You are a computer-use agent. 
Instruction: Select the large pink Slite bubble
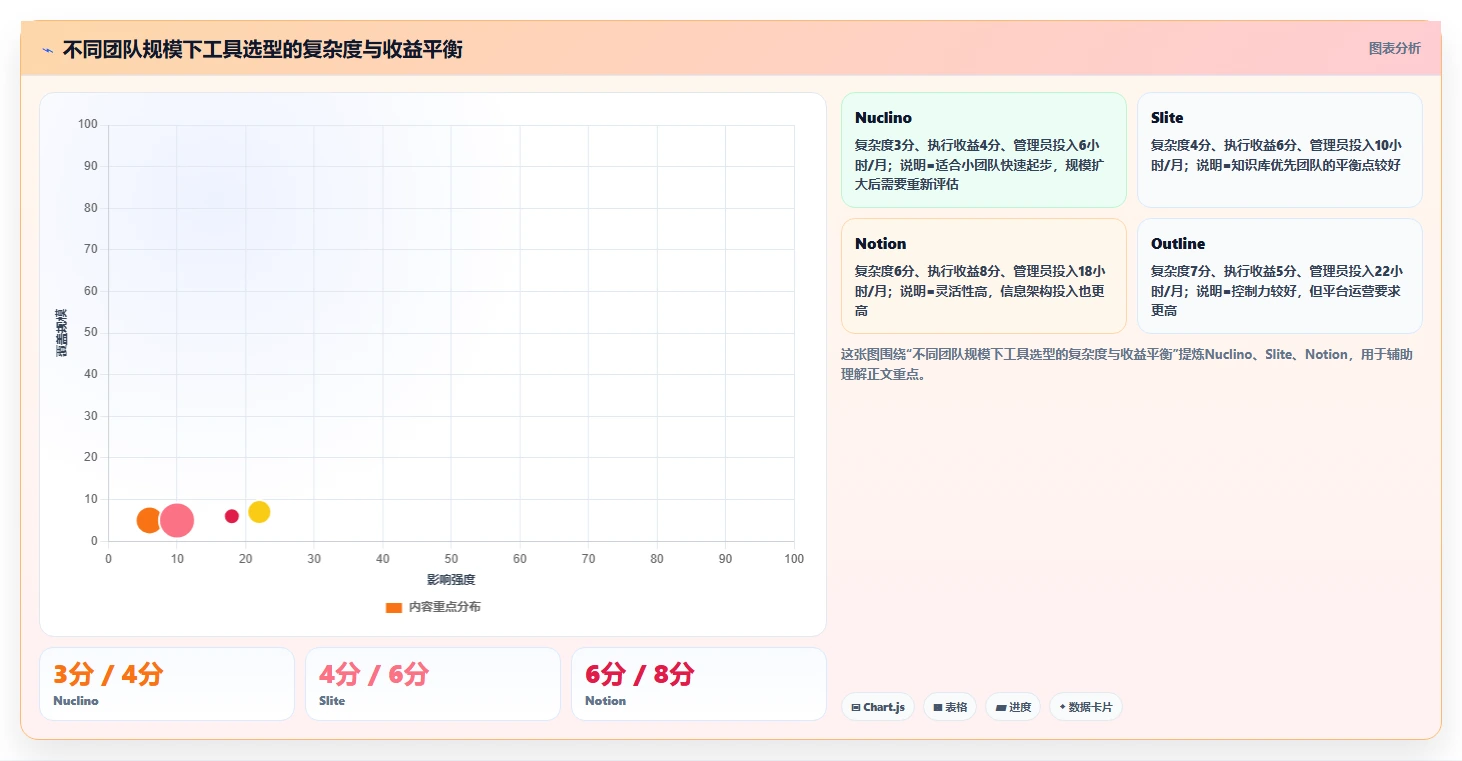point(177,520)
